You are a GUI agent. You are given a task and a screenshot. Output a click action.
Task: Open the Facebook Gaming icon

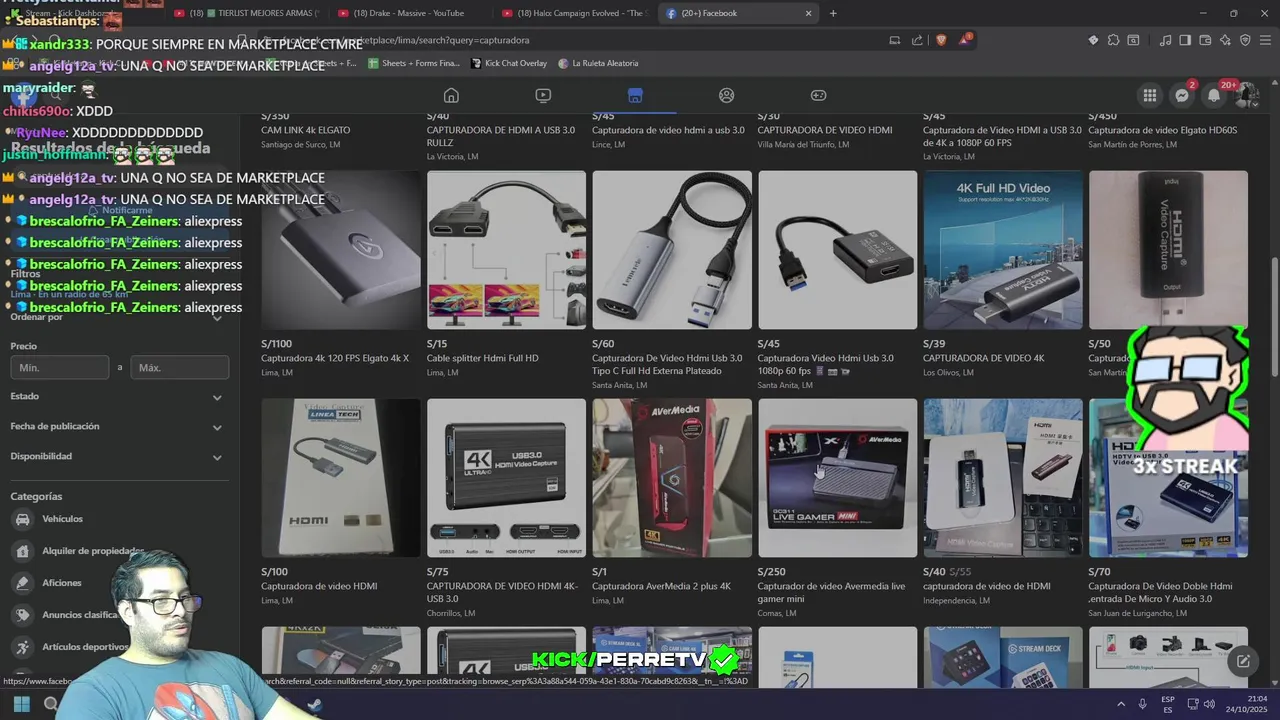click(818, 95)
